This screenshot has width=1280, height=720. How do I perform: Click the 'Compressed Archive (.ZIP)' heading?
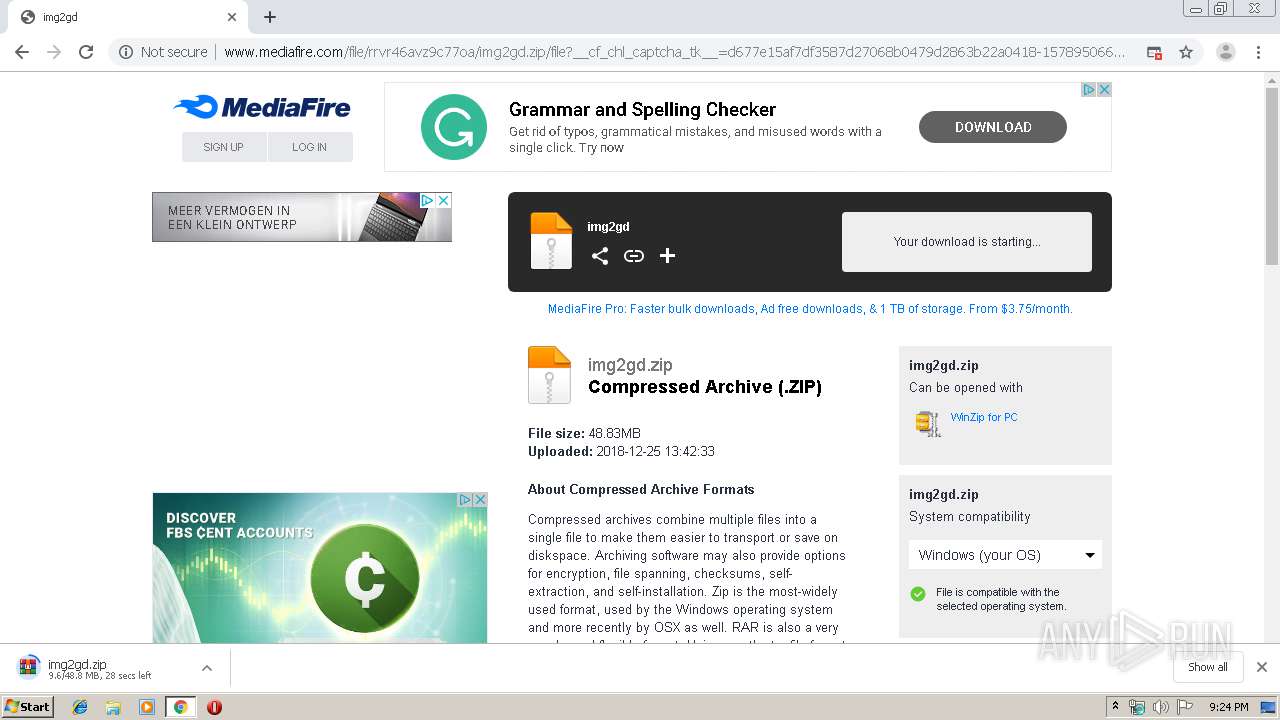pyautogui.click(x=705, y=387)
